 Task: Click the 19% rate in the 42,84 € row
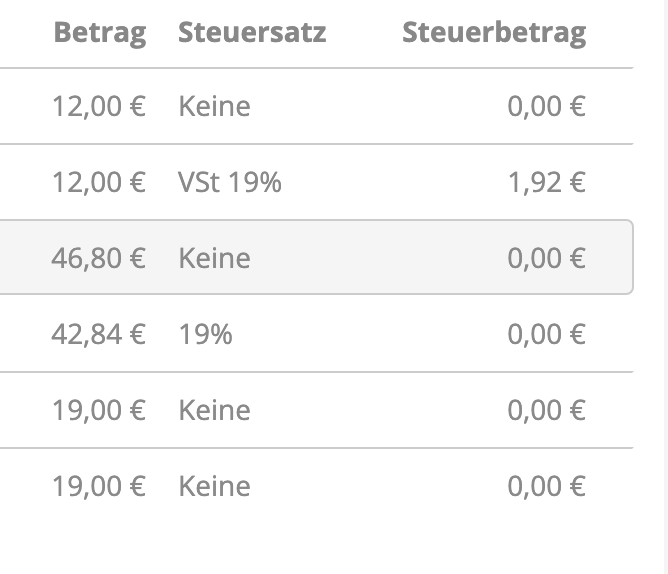pyautogui.click(x=205, y=334)
